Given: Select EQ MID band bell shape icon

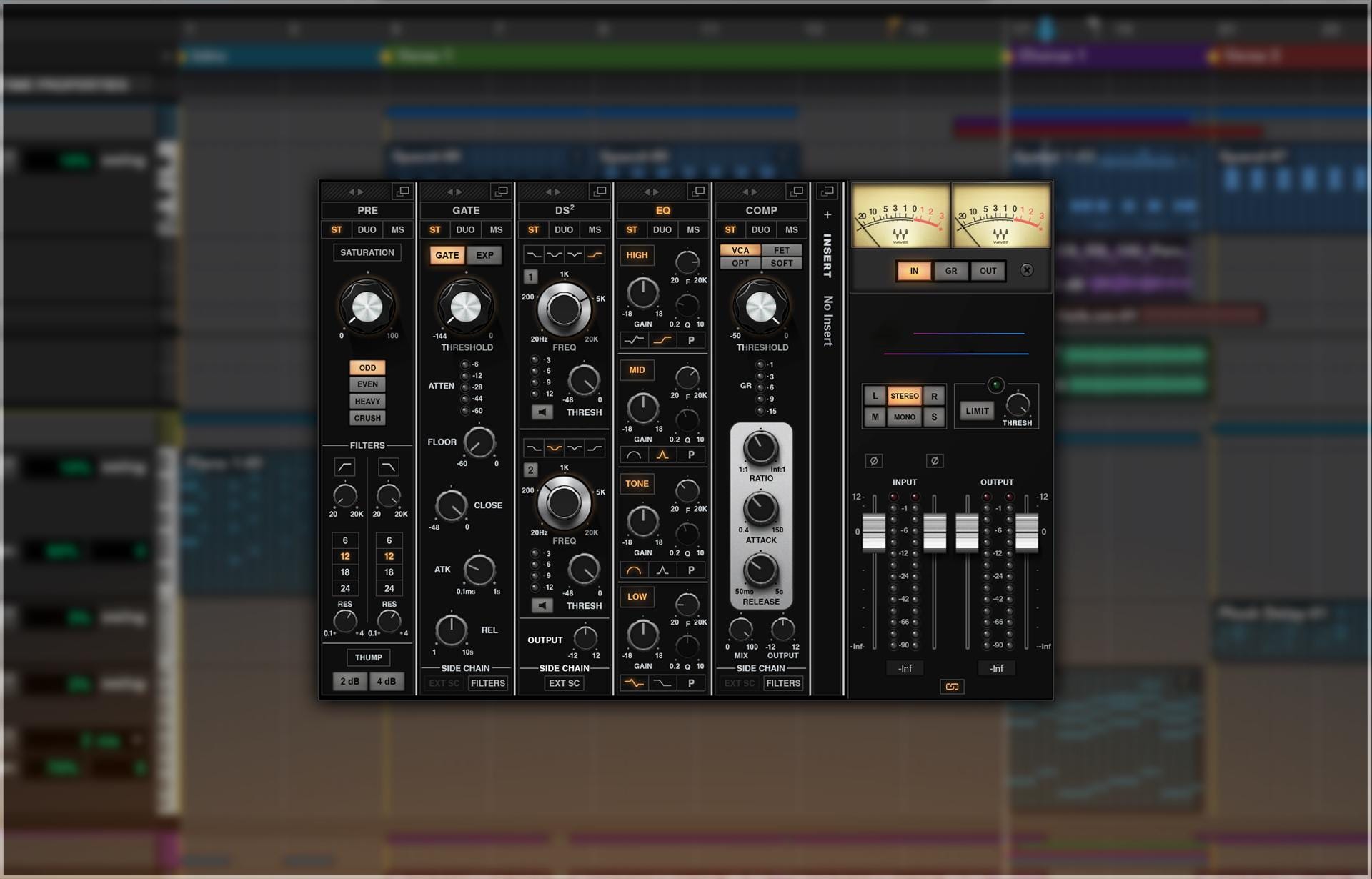Looking at the screenshot, I should point(662,455).
